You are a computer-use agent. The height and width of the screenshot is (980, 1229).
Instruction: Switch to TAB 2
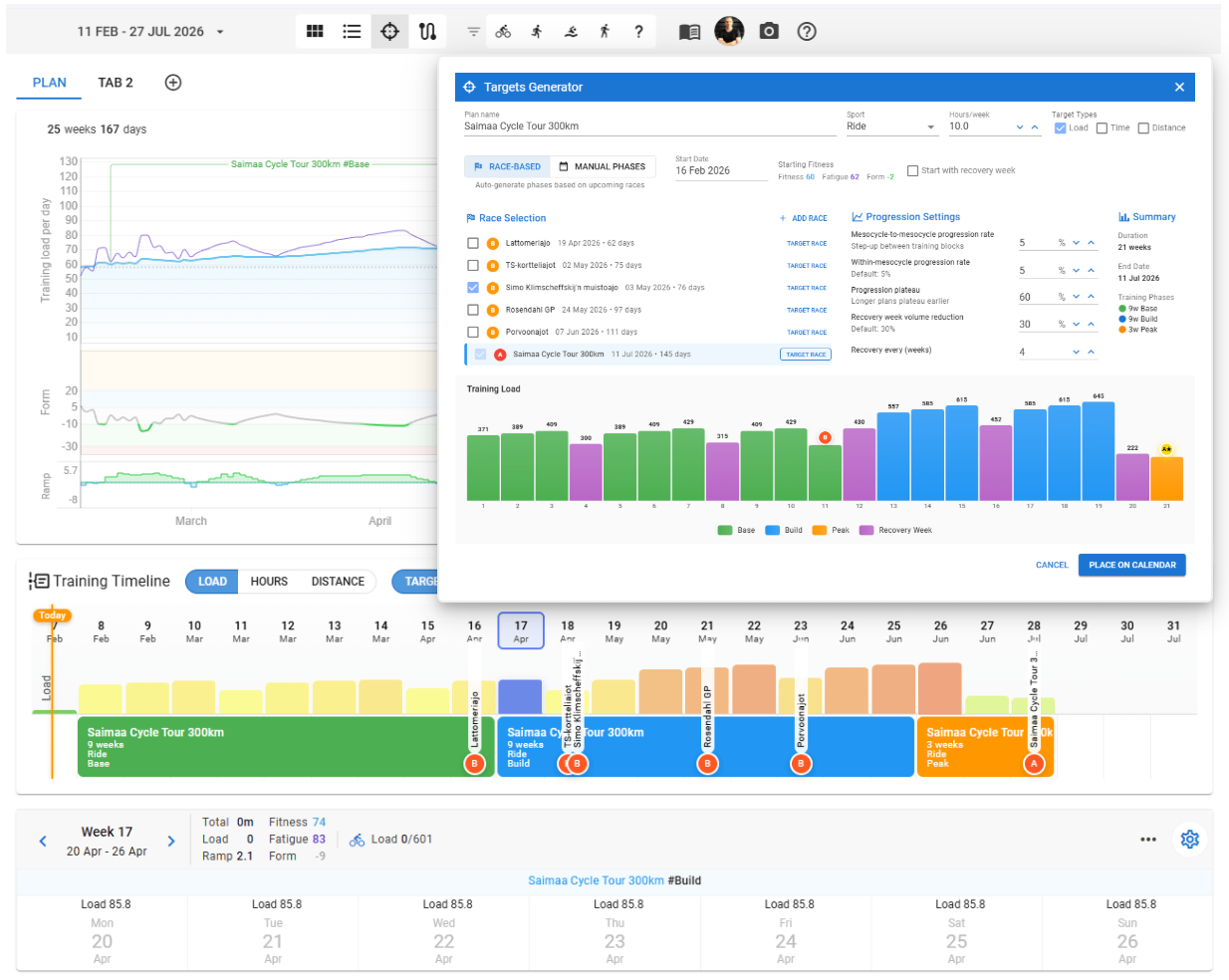pyautogui.click(x=115, y=83)
